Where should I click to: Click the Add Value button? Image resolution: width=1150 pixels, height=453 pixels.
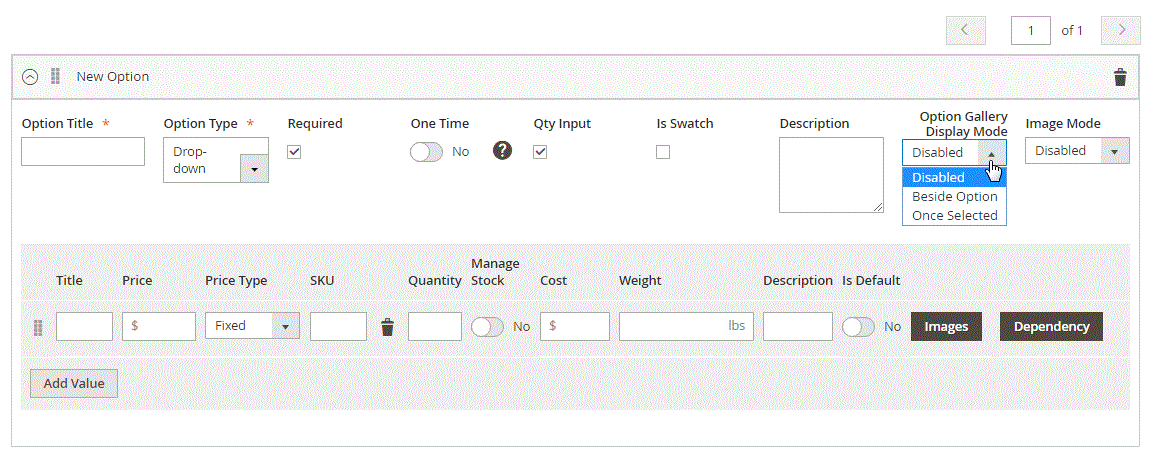tap(74, 383)
